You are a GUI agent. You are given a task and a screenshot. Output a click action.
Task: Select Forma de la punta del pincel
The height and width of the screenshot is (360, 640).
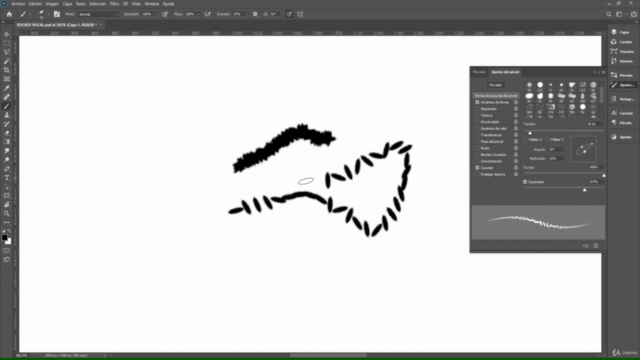point(496,96)
